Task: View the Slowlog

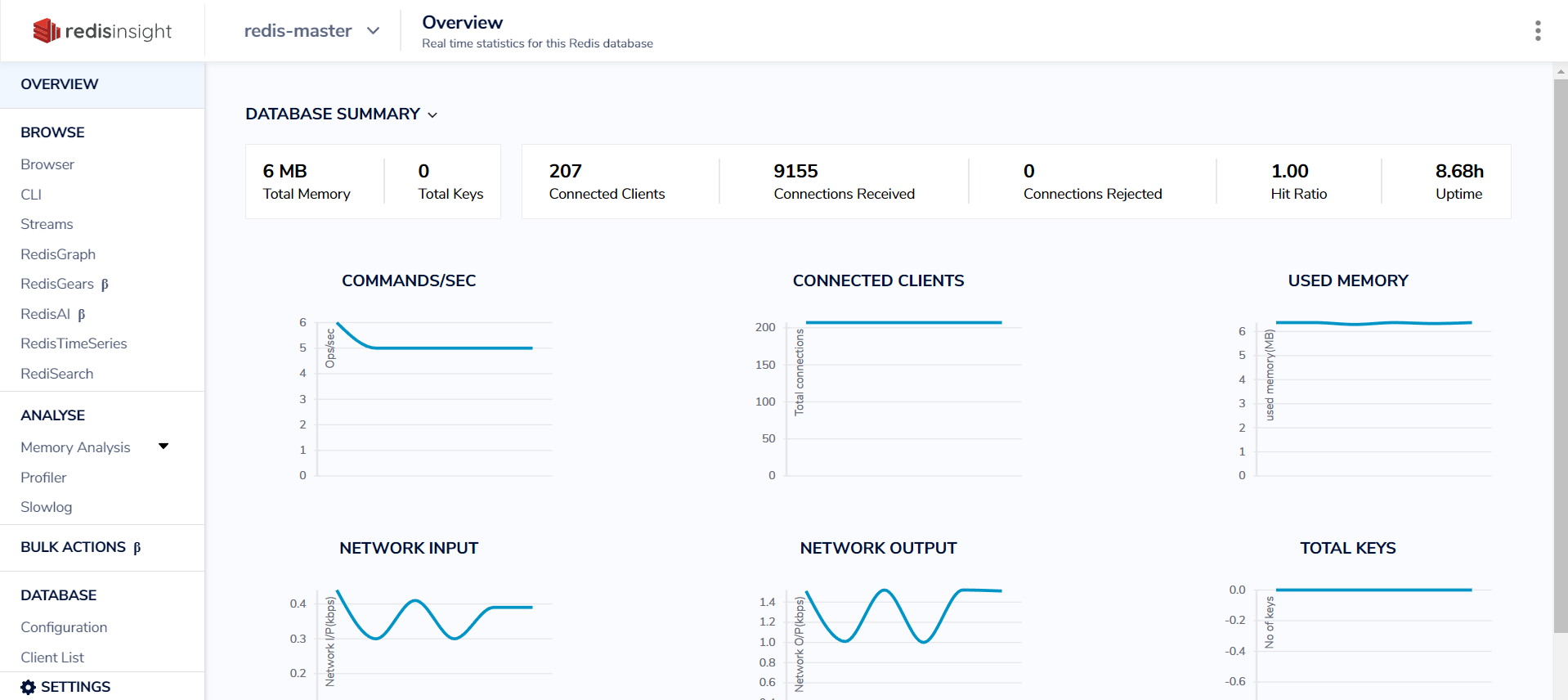Action: [x=47, y=507]
